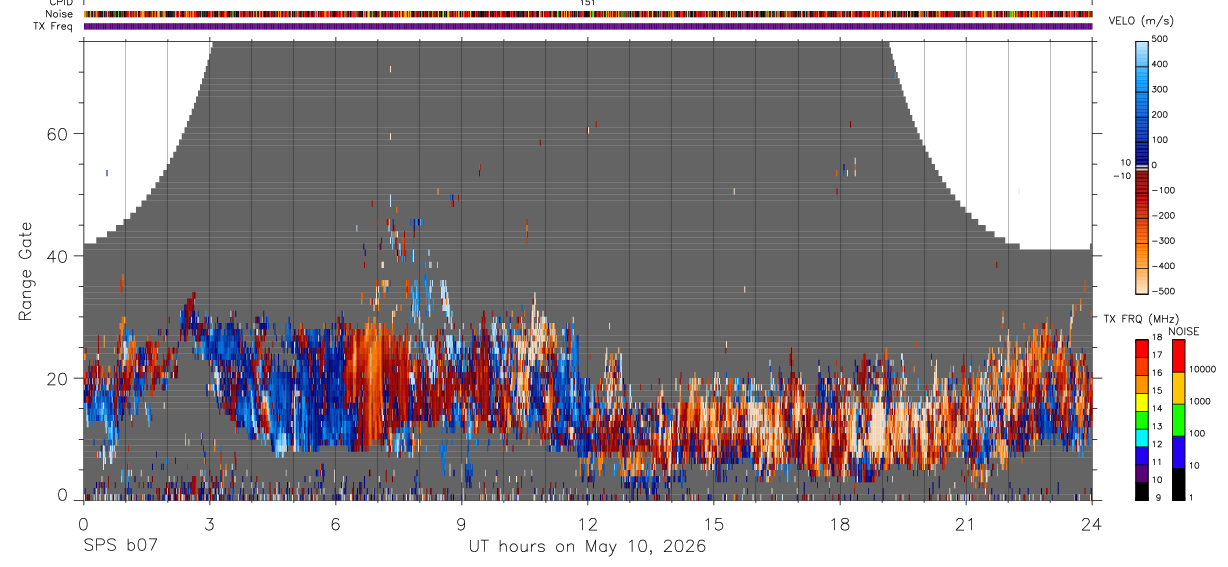Click the "12" hour tick on the time axis
The width and height of the screenshot is (1228, 567).
(x=588, y=523)
